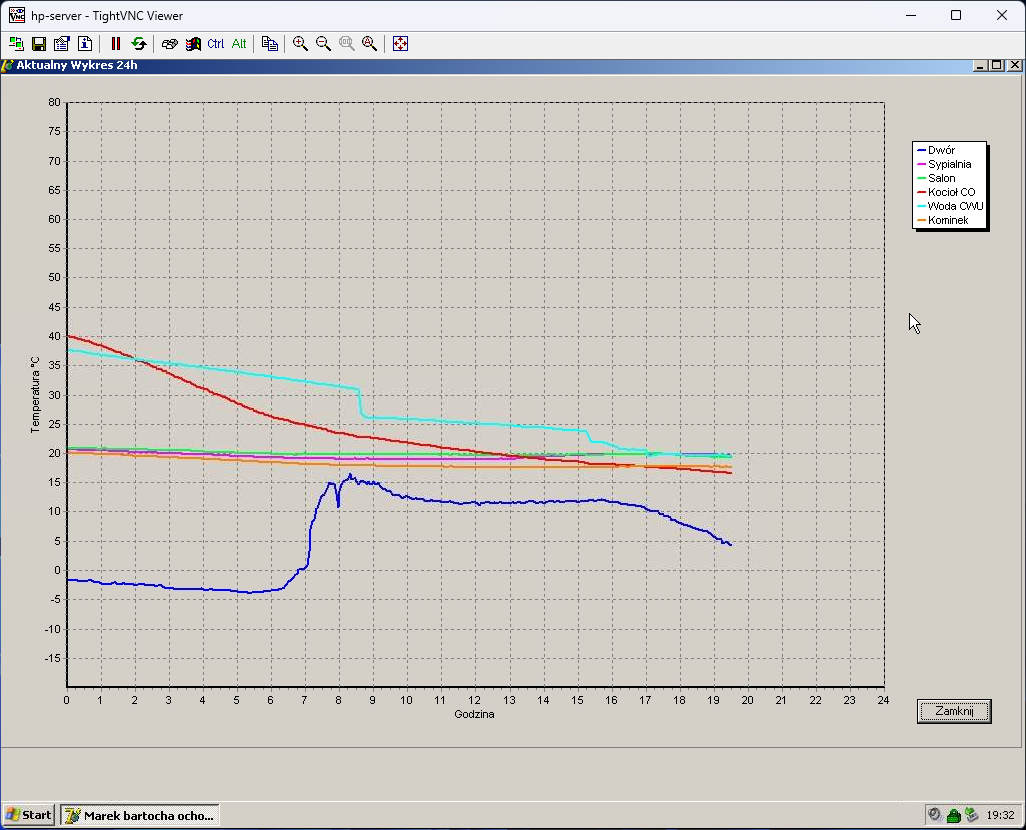Select the Marek bartocha taskbar item

tap(140, 815)
